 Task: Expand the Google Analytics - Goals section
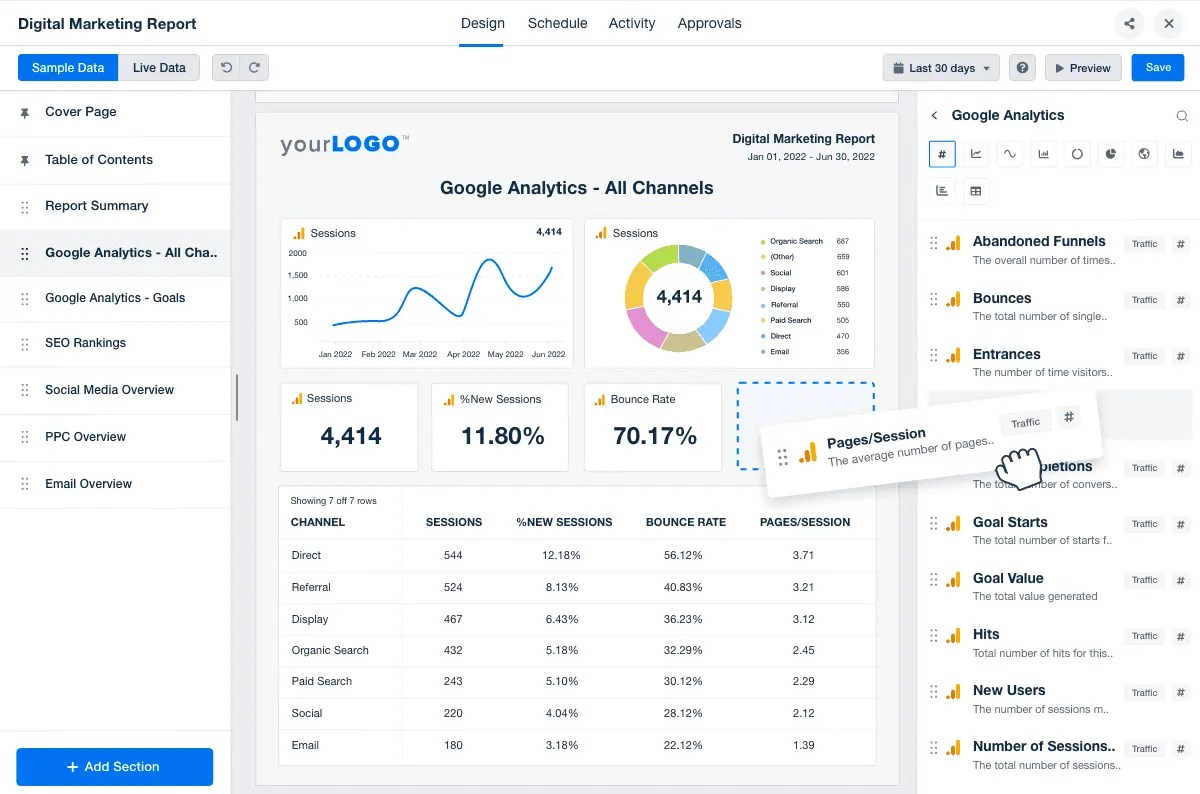coord(116,298)
